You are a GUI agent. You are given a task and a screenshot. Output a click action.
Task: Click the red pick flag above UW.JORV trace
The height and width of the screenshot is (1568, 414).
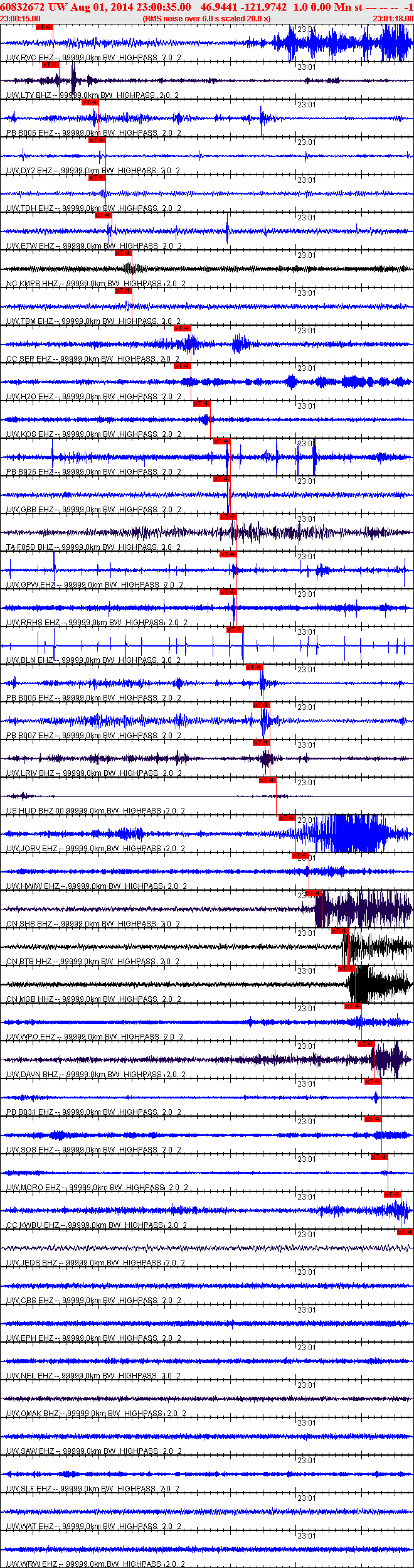coord(287,818)
